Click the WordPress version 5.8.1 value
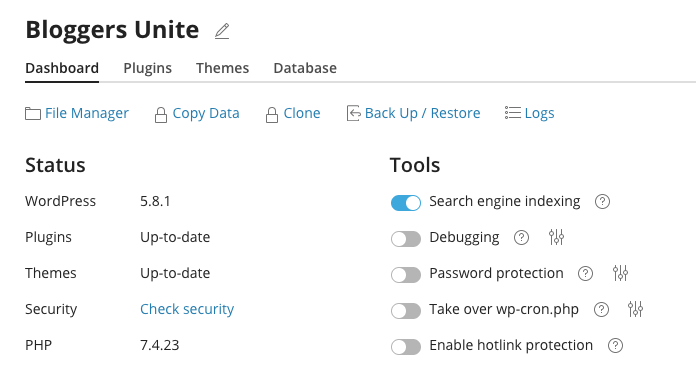This screenshot has height=372, width=696. tap(155, 201)
